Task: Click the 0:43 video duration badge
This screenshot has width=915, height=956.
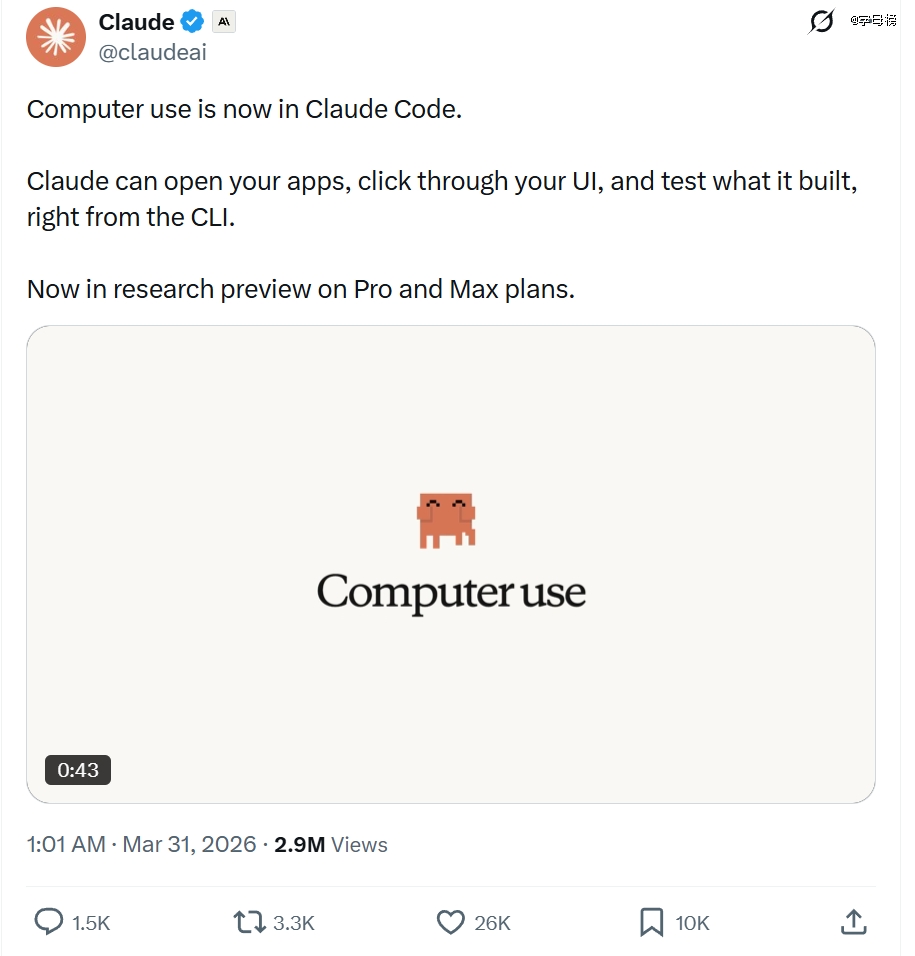Action: (78, 770)
